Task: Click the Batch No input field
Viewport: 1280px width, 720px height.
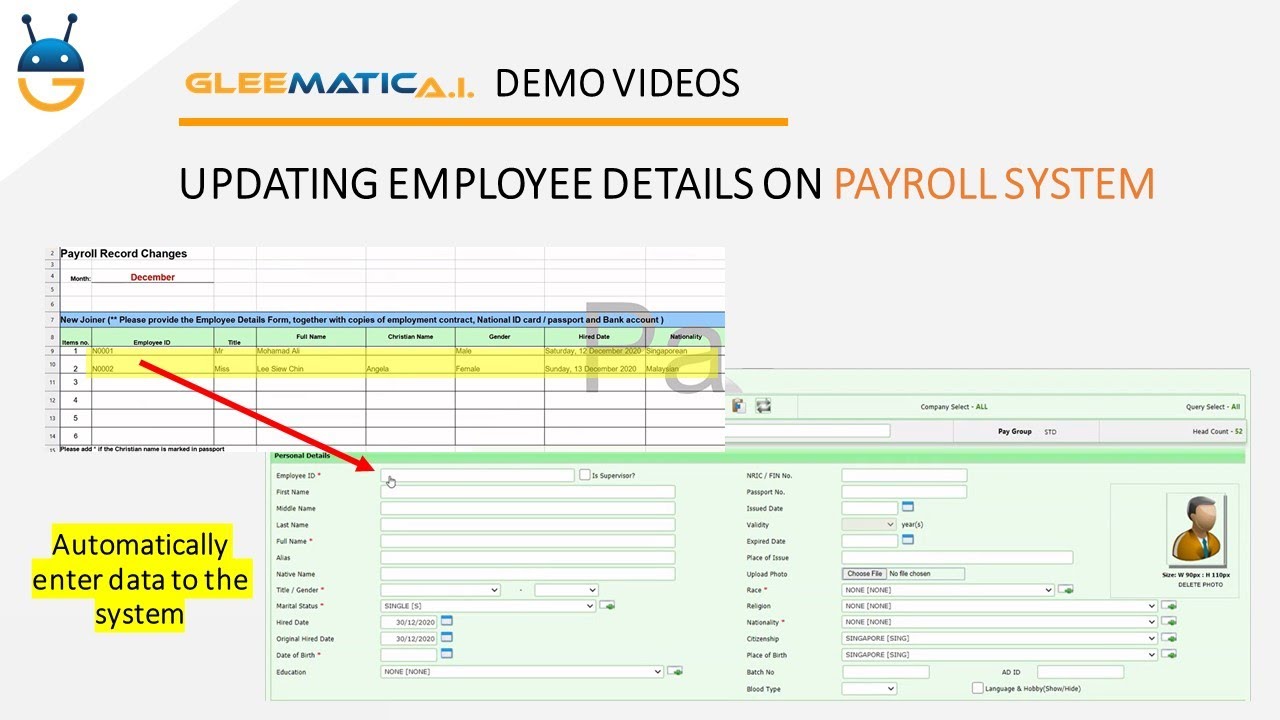Action: [x=886, y=672]
